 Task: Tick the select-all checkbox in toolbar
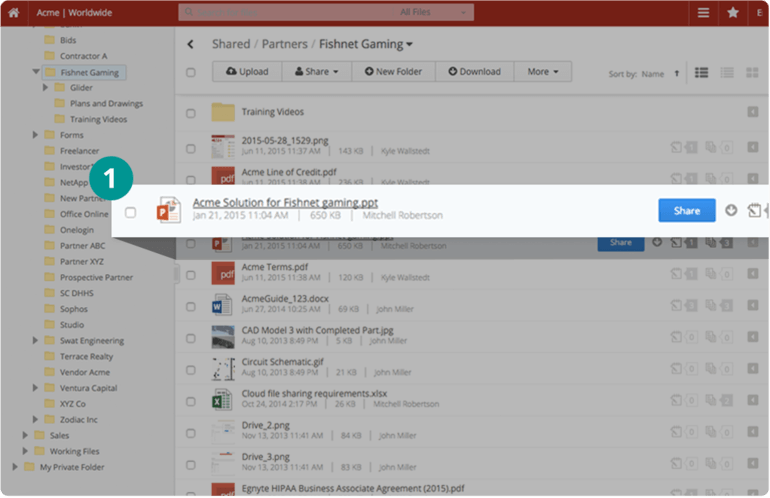[191, 73]
